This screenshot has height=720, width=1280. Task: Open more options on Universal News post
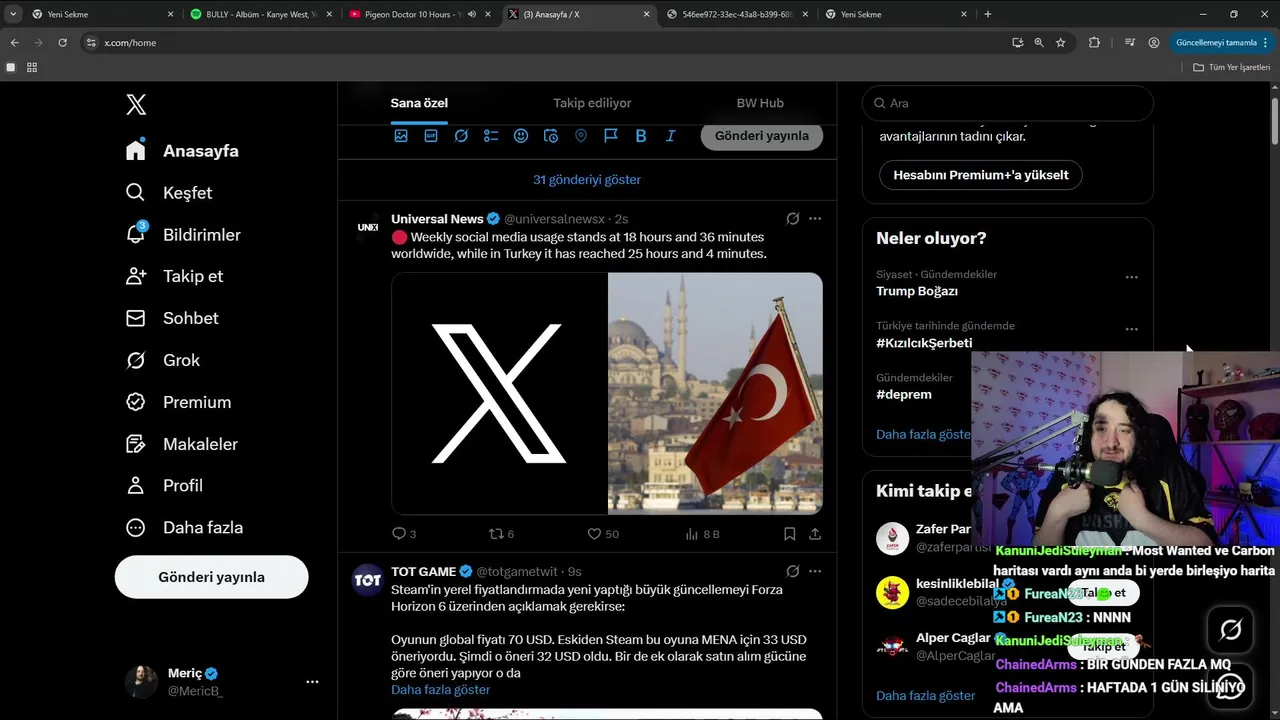815,218
